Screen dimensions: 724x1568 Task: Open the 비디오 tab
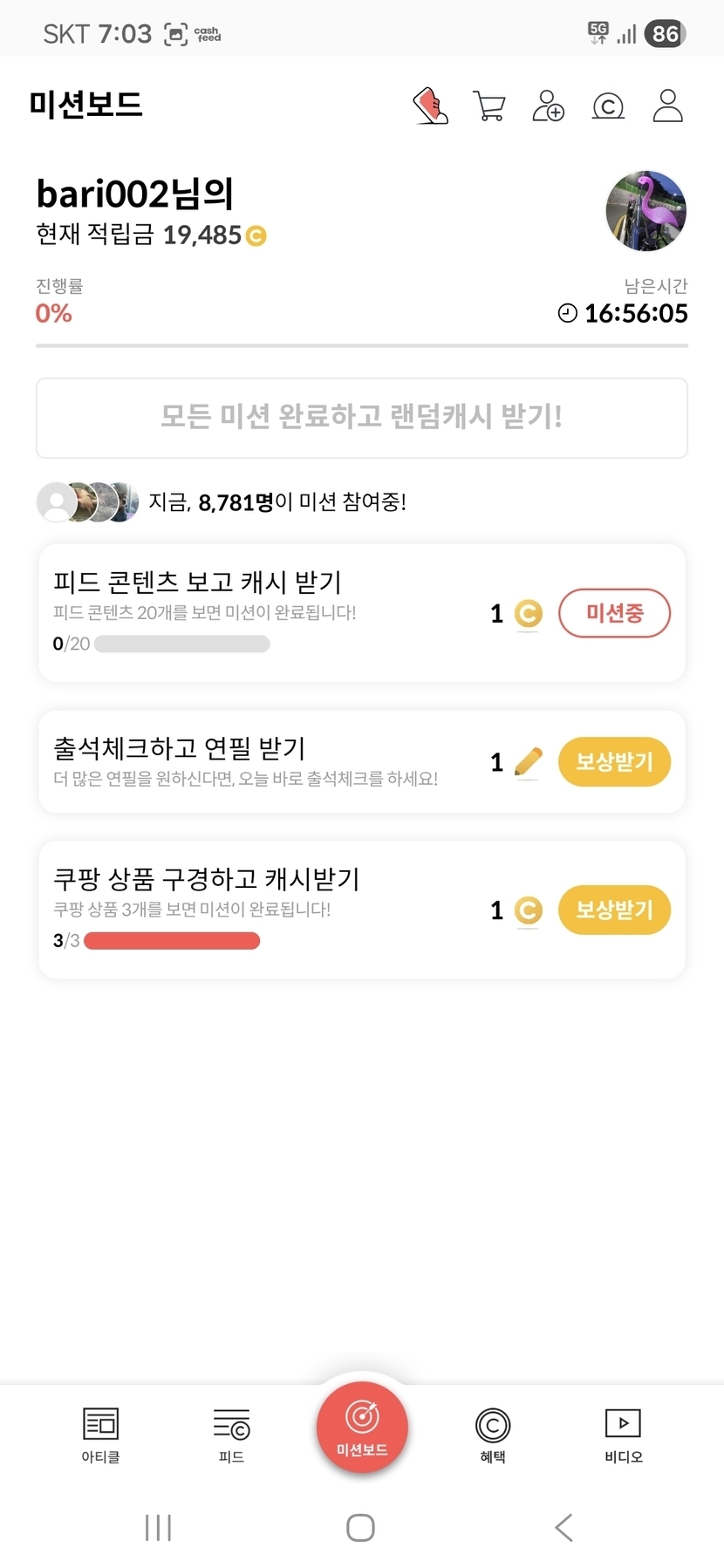(623, 1435)
